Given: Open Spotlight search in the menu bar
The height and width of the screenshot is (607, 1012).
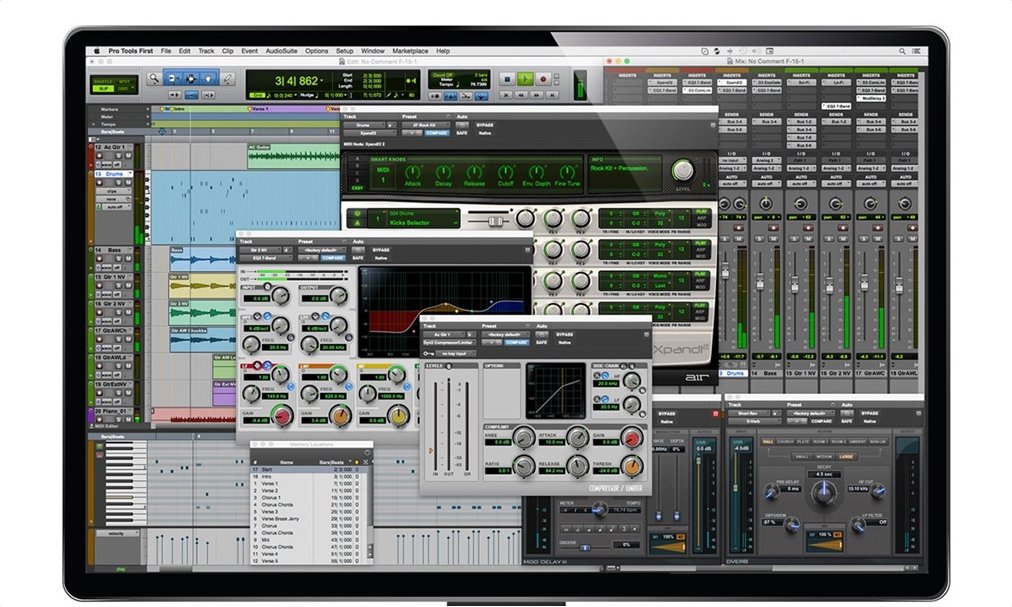Looking at the screenshot, I should (x=902, y=51).
